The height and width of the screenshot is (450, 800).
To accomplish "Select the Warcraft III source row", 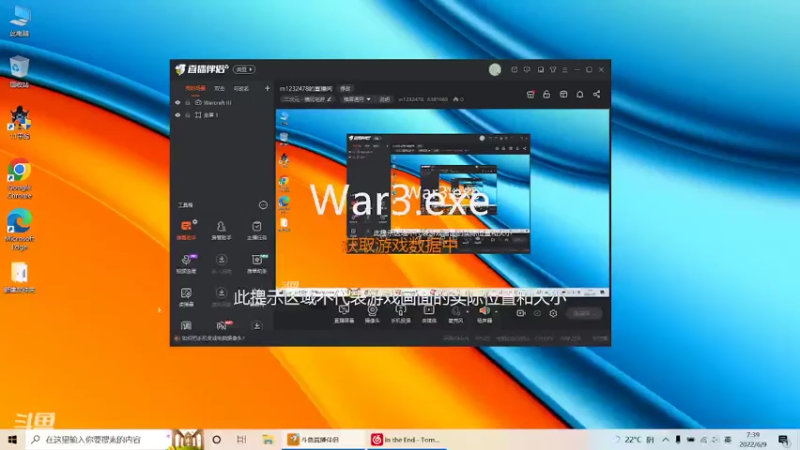I will [x=223, y=103].
